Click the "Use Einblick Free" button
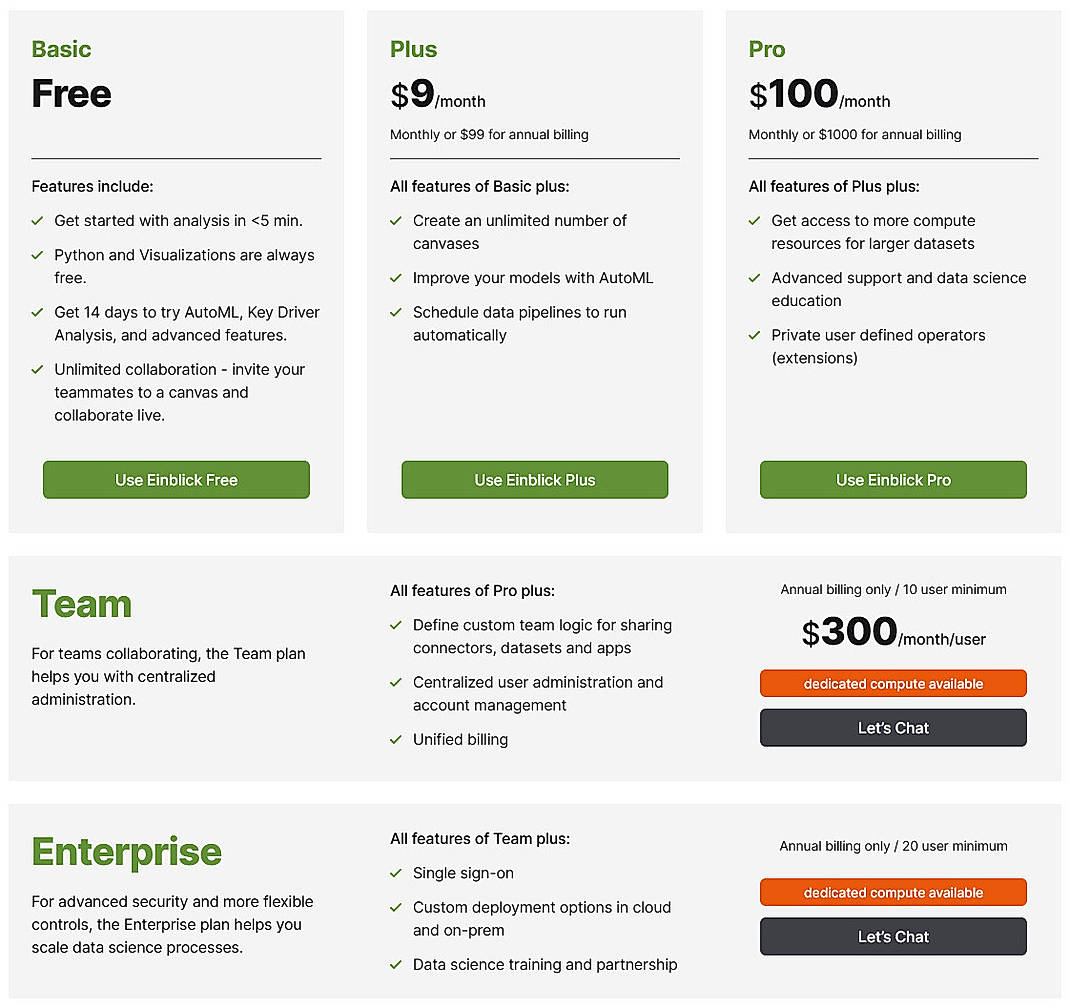Image resolution: width=1070 pixels, height=1007 pixels. click(x=176, y=480)
